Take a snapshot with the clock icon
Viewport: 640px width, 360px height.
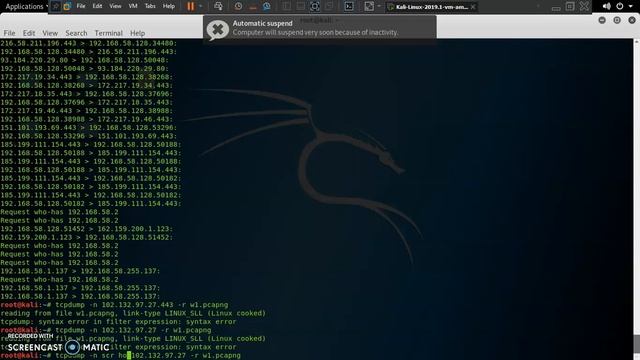[x=238, y=6]
